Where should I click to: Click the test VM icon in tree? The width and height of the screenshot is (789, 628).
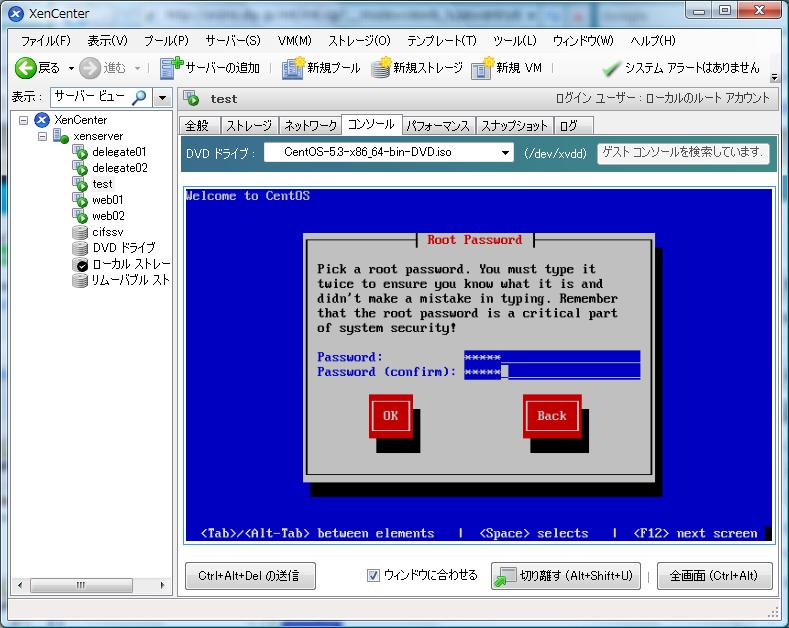(80, 184)
